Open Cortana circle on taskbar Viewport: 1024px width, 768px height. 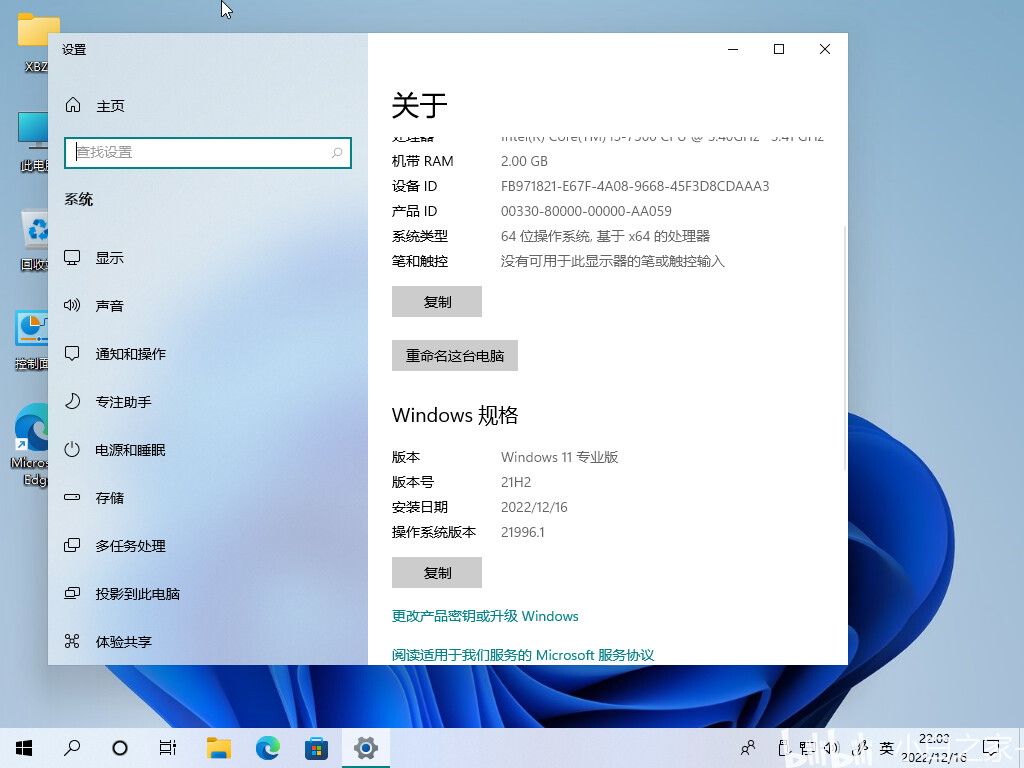tap(120, 748)
